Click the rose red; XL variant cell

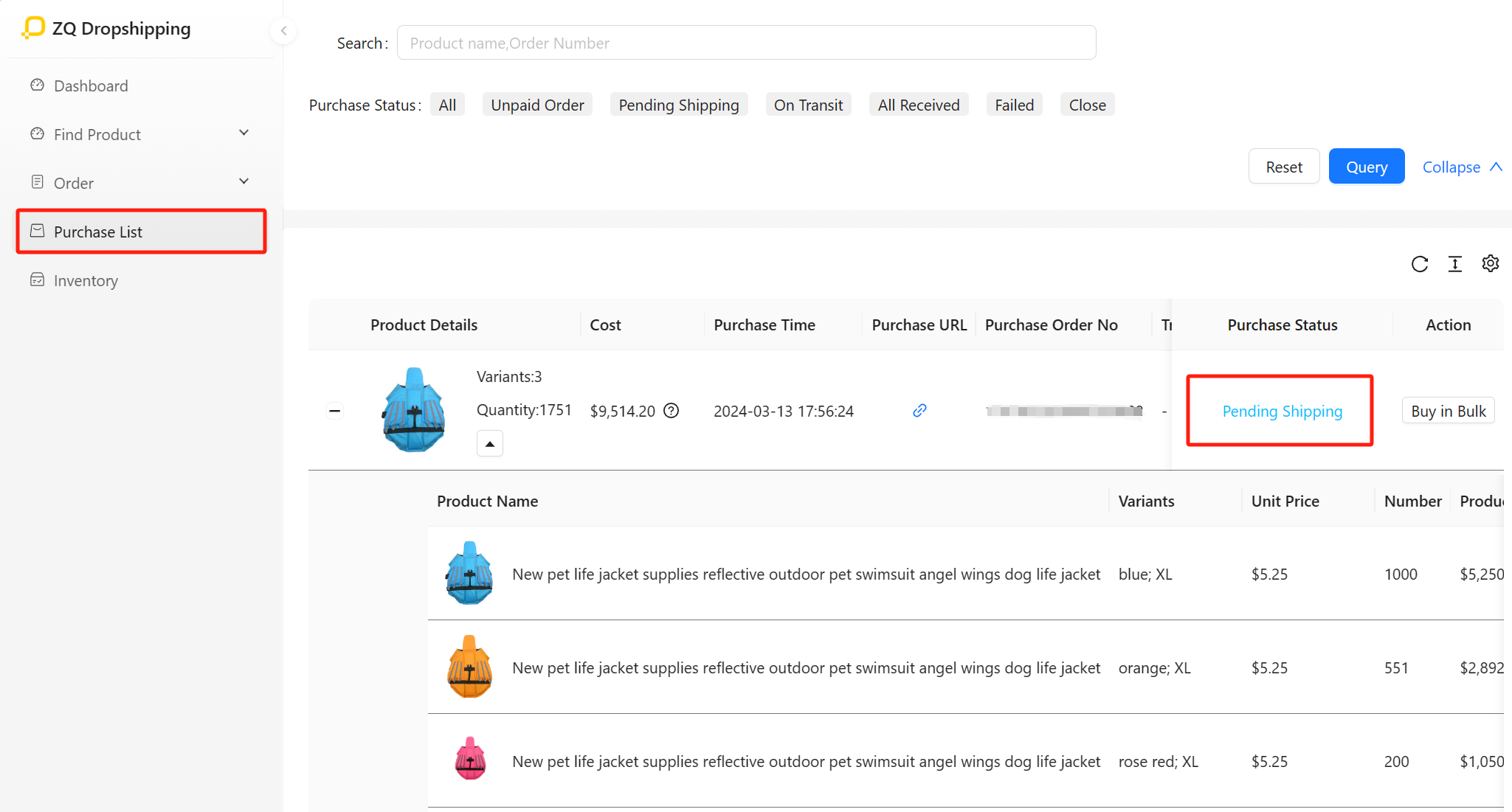(x=1159, y=761)
